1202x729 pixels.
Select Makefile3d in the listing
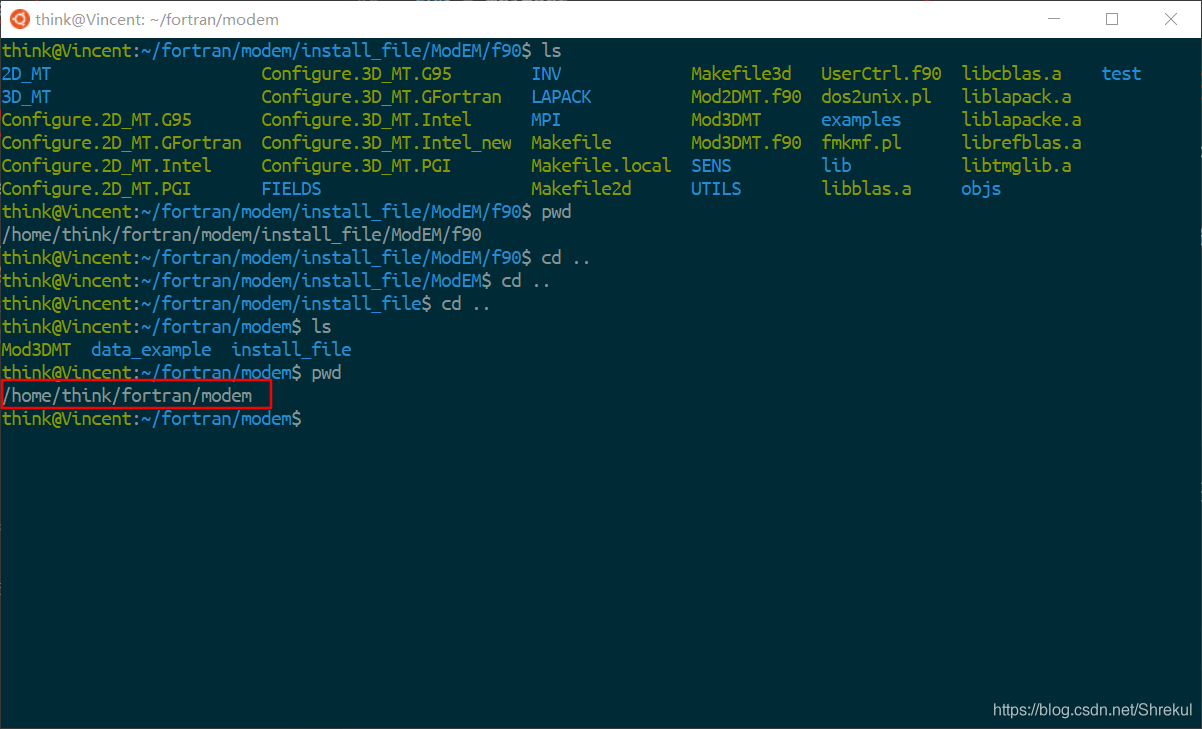pos(741,73)
